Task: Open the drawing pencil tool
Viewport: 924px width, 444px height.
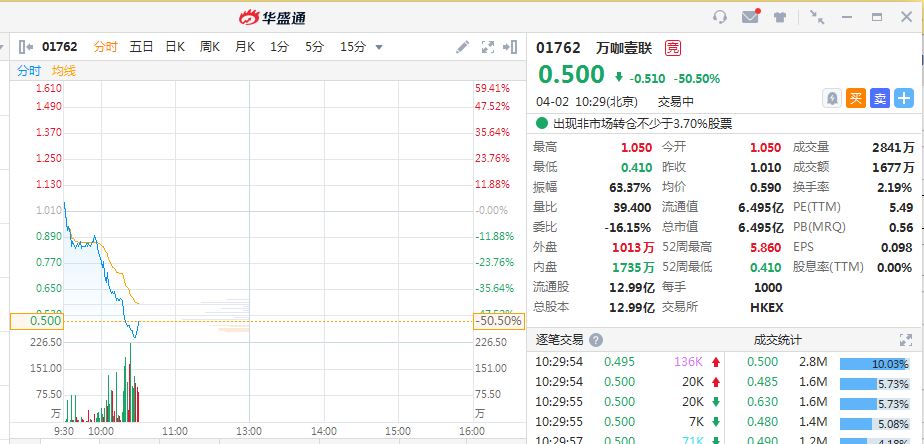Action: [463, 47]
